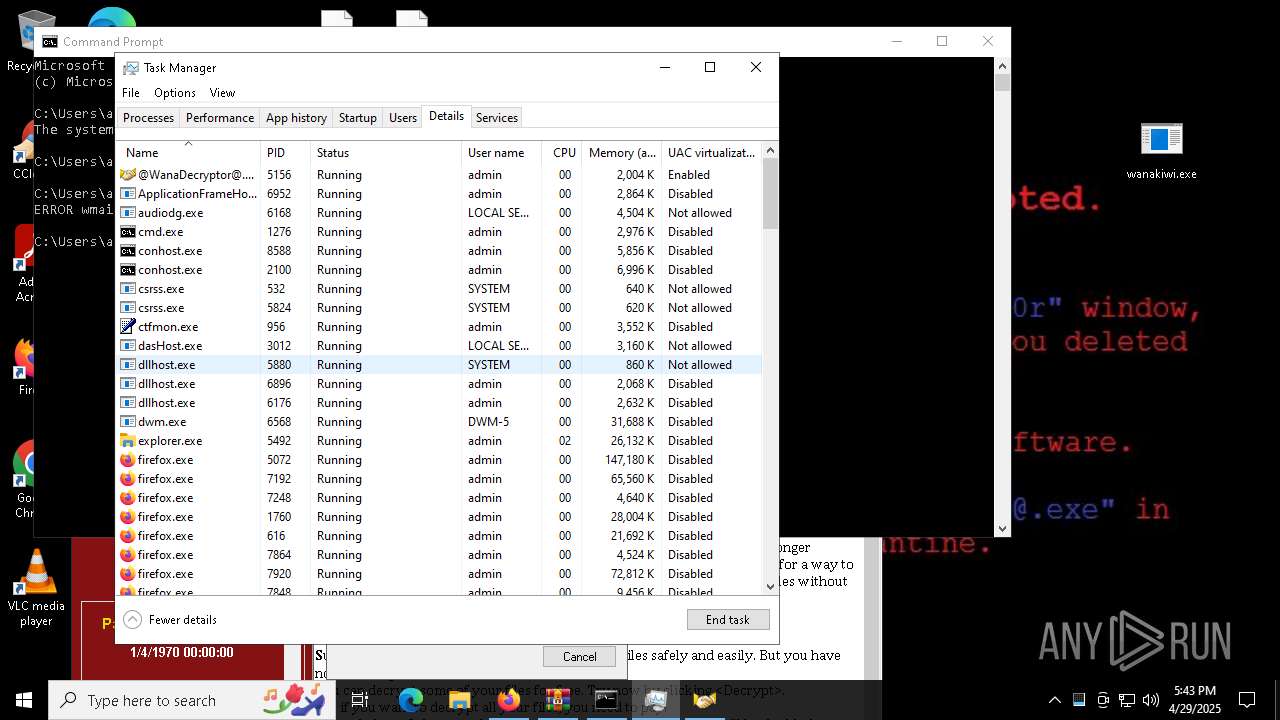Open Task View on the taskbar
The width and height of the screenshot is (1280, 720).
click(x=359, y=700)
